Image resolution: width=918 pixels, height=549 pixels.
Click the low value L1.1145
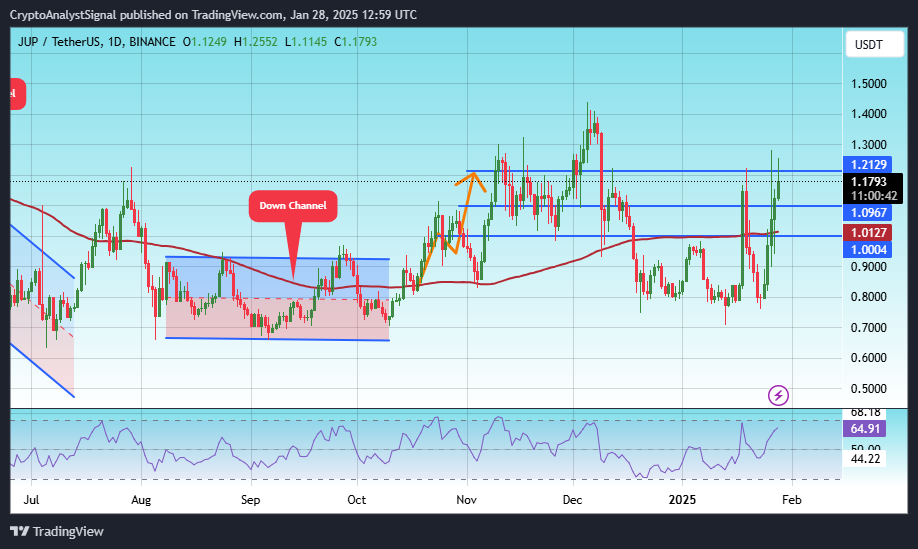click(x=306, y=42)
